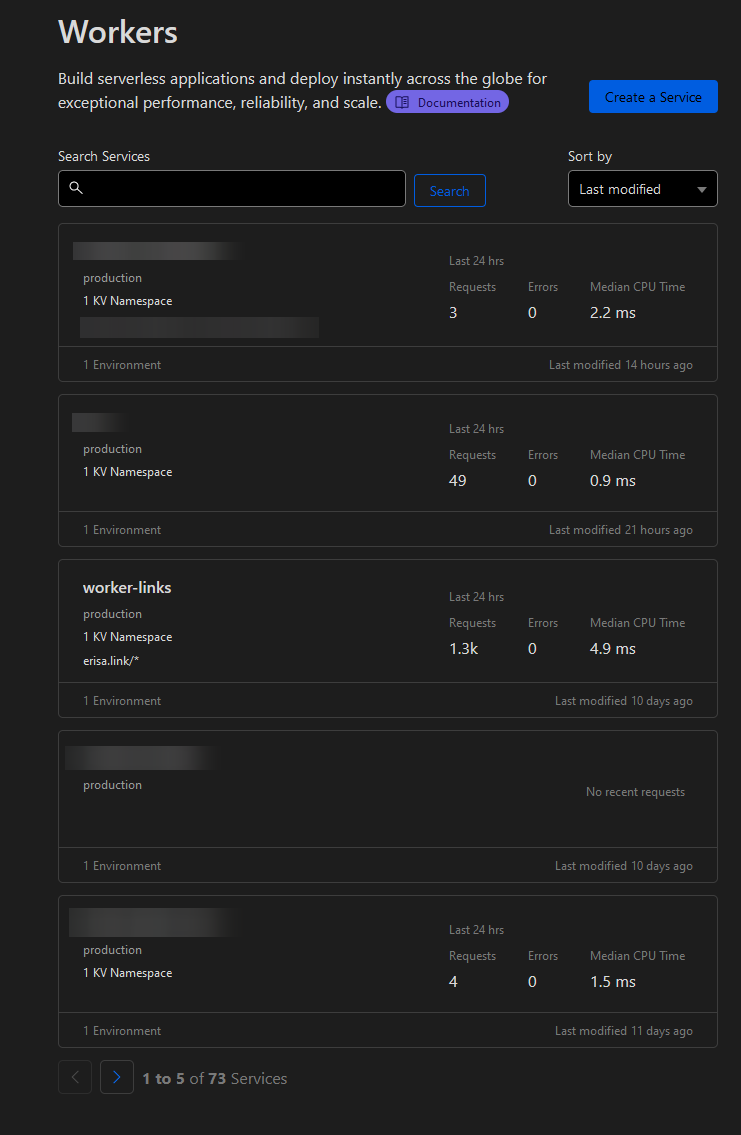The width and height of the screenshot is (741, 1135).
Task: Open the service showing 49 requests
Action: (98, 423)
